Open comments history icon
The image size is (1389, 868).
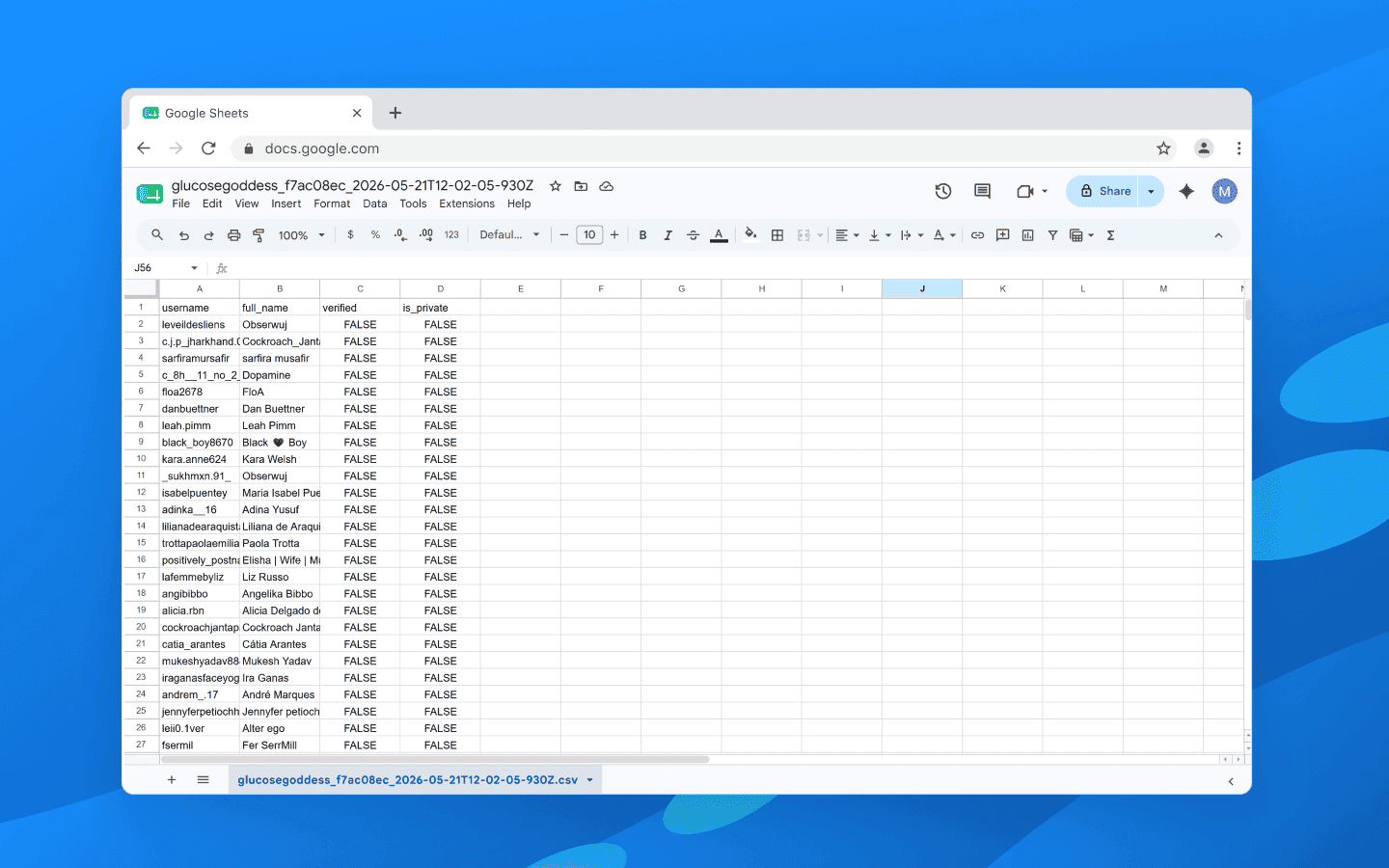click(x=982, y=191)
